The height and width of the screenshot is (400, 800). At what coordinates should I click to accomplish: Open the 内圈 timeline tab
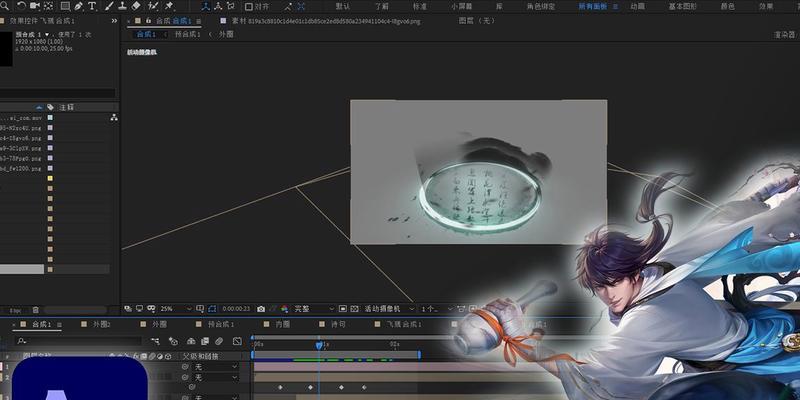[283, 324]
